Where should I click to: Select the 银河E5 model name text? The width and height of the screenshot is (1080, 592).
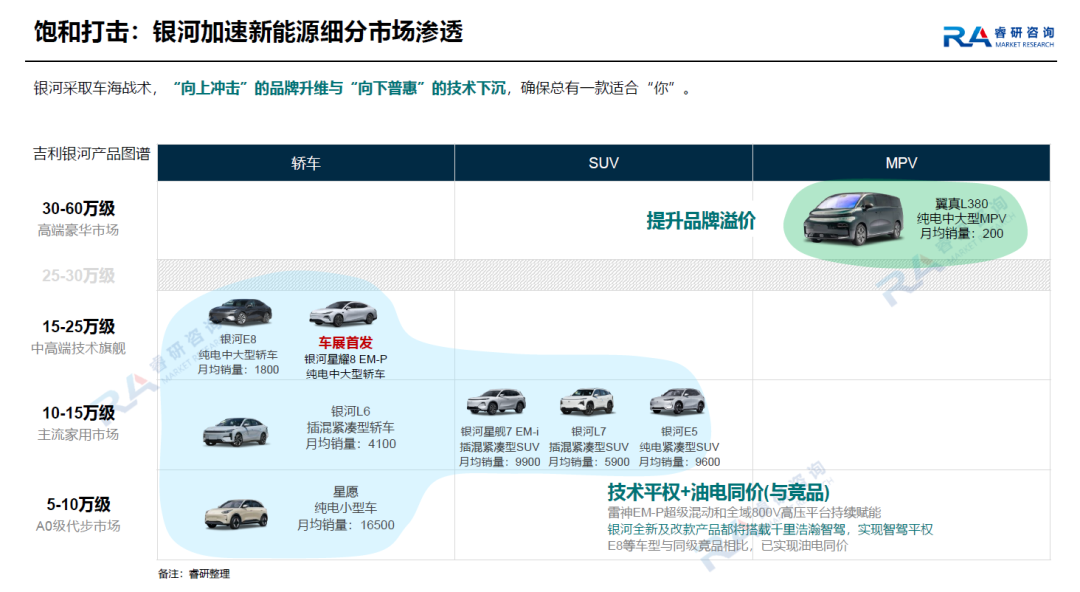(679, 431)
